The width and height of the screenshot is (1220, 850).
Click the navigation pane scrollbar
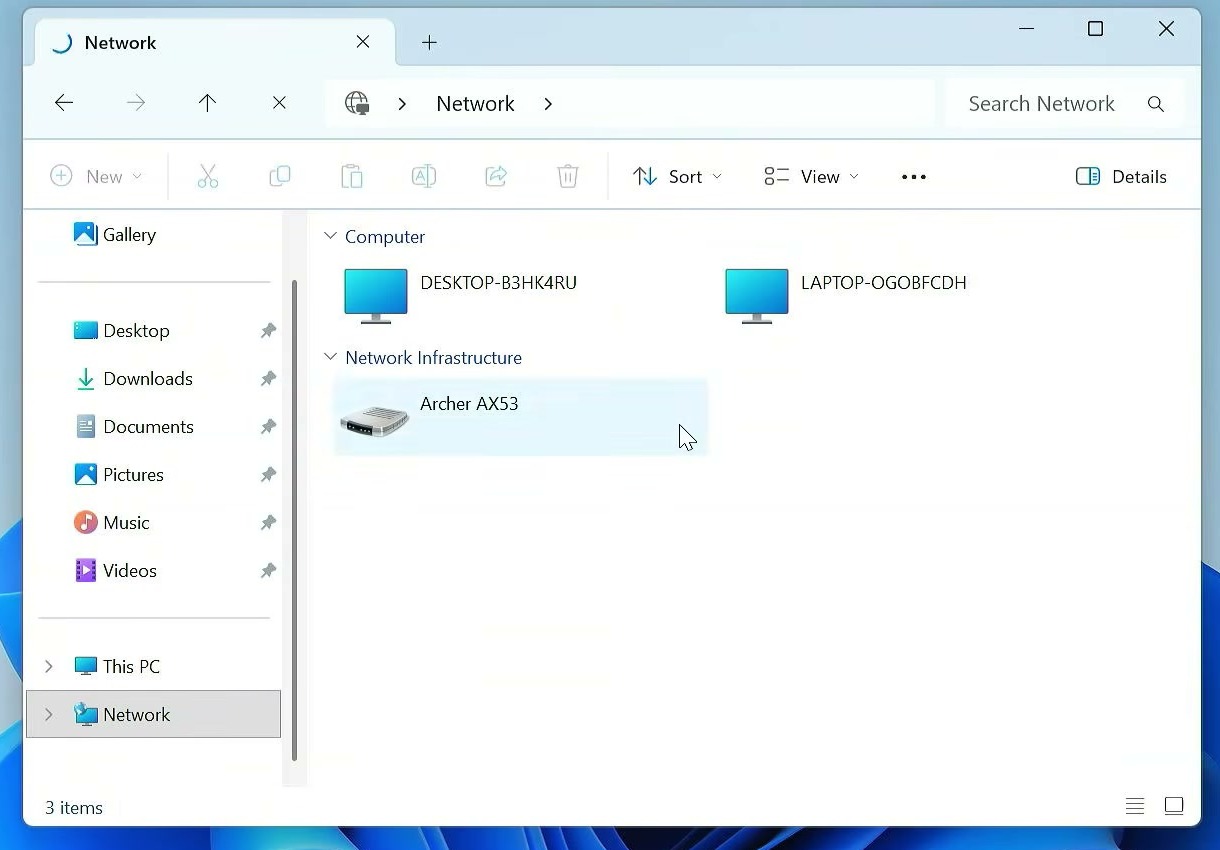coord(294,520)
